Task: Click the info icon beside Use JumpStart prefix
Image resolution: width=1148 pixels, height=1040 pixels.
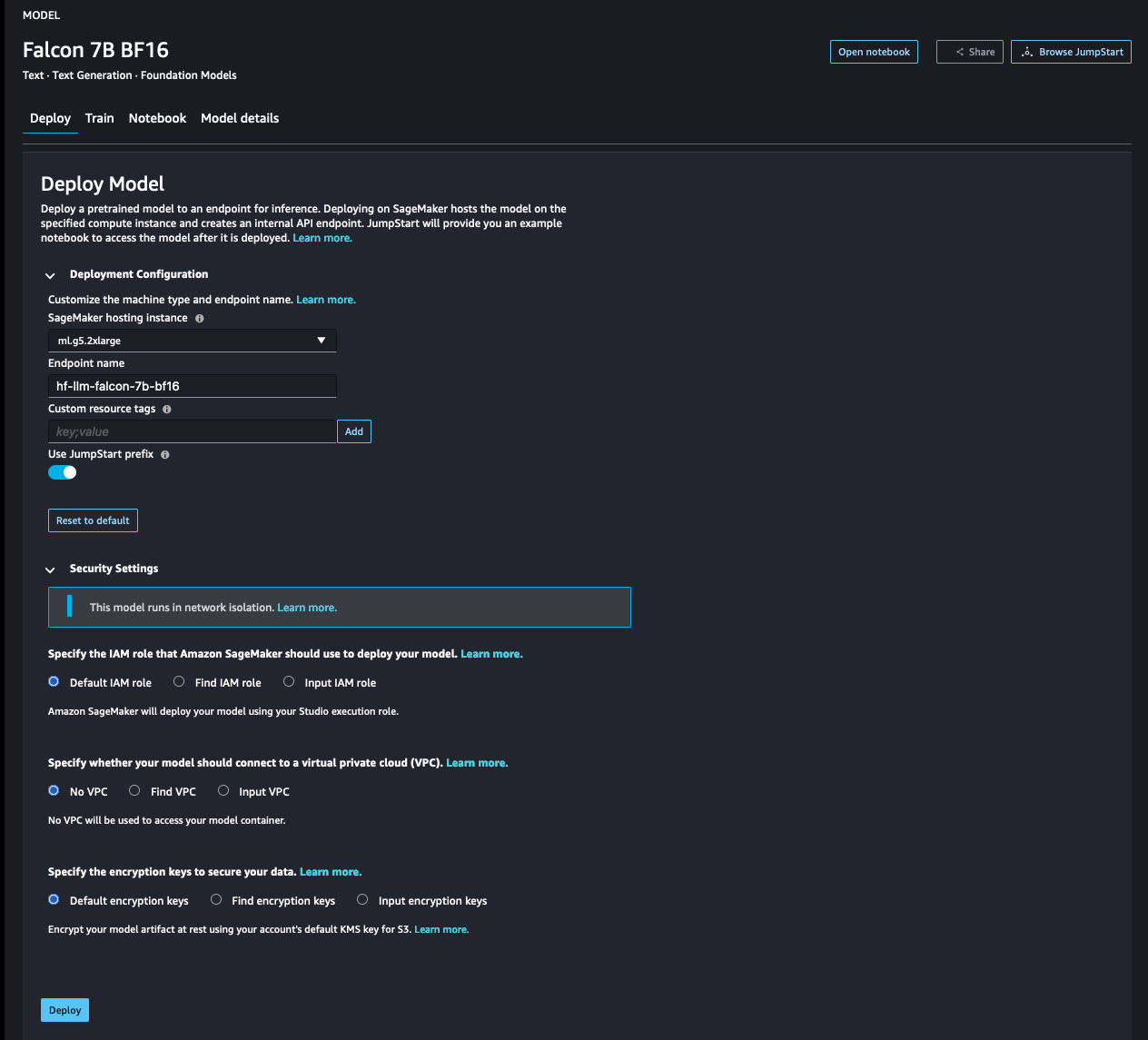Action: [165, 455]
